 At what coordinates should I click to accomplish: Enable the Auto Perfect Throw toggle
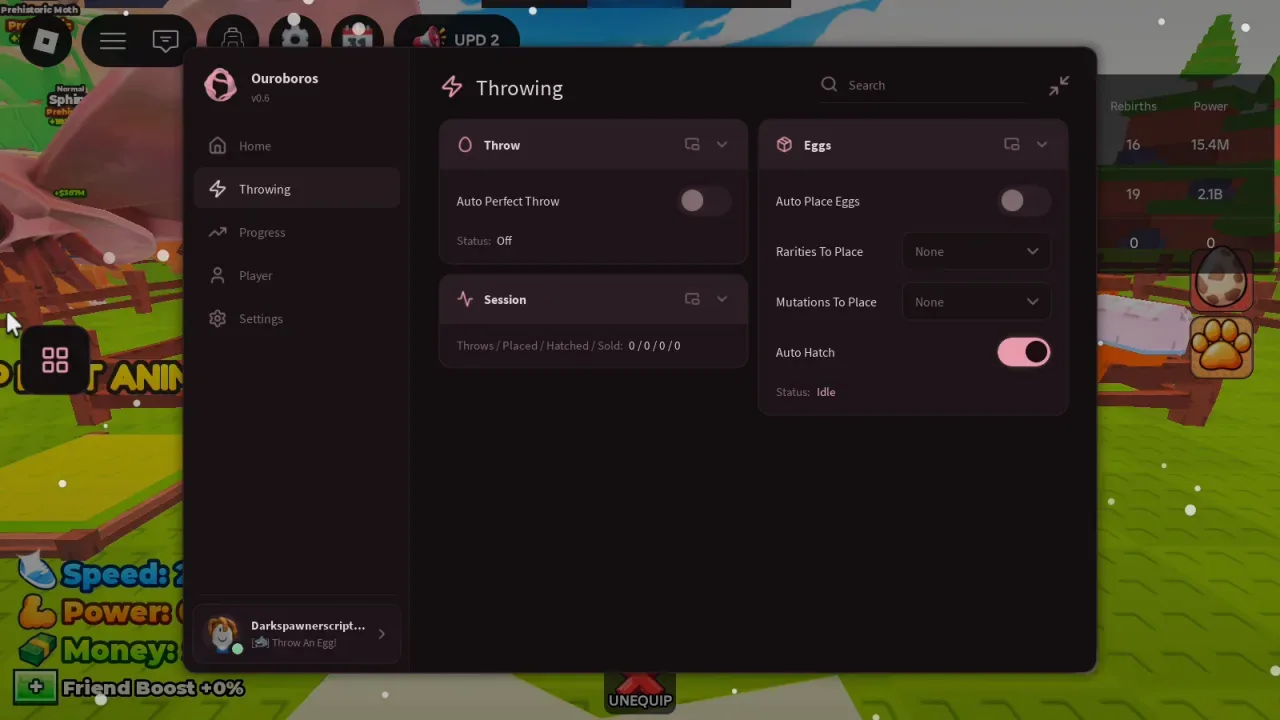pos(705,201)
